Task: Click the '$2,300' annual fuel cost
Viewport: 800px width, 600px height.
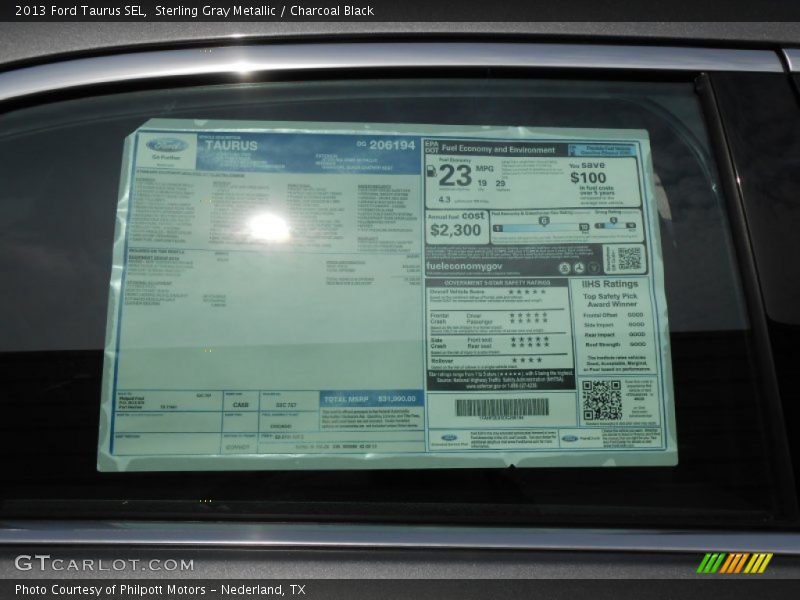Action: point(455,230)
